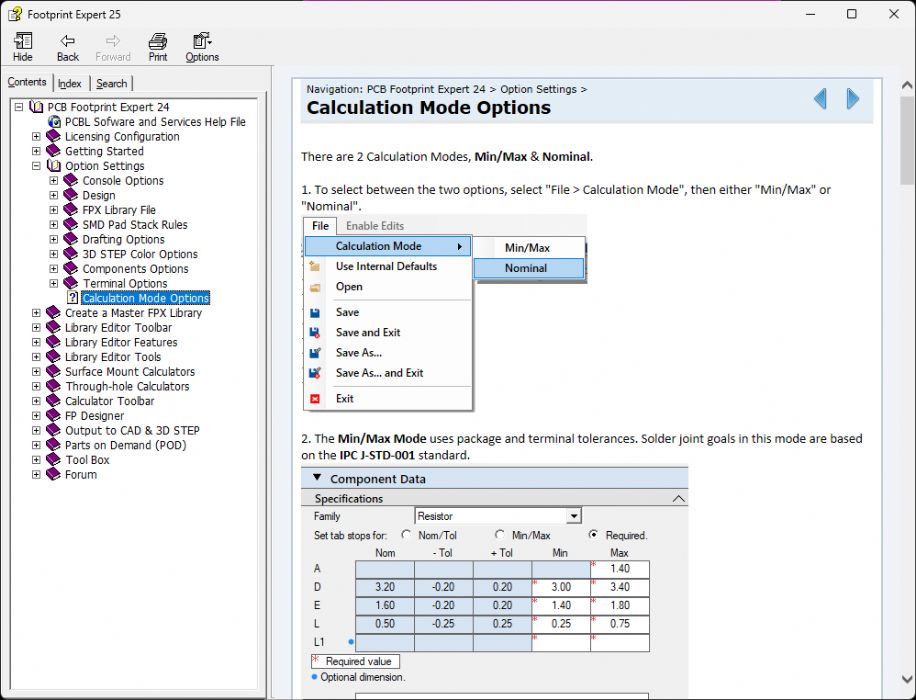The width and height of the screenshot is (916, 700).
Task: Expand the Licensing Configuration node
Action: (x=36, y=136)
